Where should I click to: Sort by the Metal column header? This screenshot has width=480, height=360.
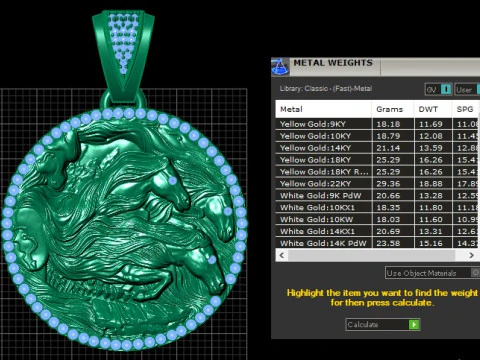[x=323, y=109]
